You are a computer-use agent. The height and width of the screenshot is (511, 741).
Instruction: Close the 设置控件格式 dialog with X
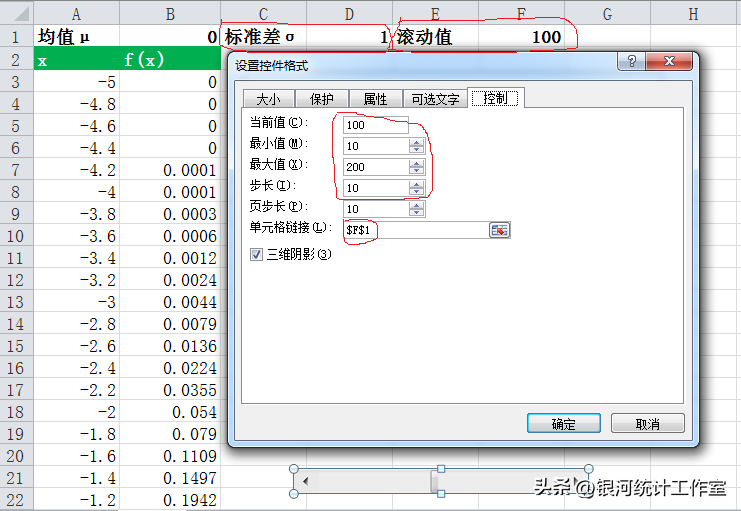coord(669,61)
